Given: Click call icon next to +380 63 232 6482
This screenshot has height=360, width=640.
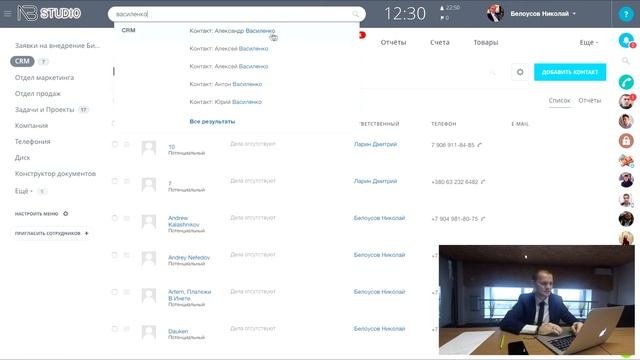Looking at the screenshot, I should pos(483,182).
